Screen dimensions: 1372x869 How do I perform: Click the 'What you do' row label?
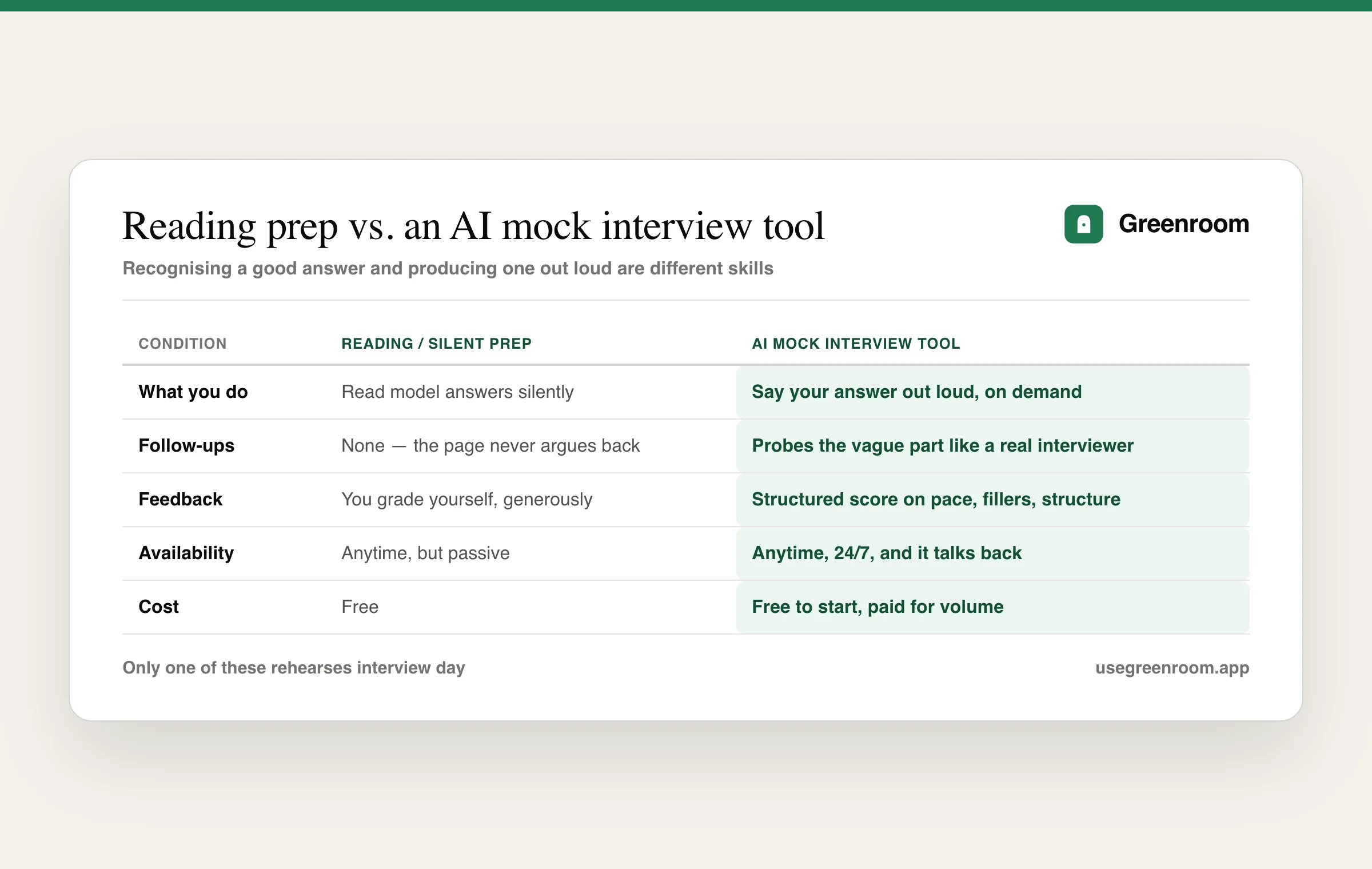click(193, 392)
